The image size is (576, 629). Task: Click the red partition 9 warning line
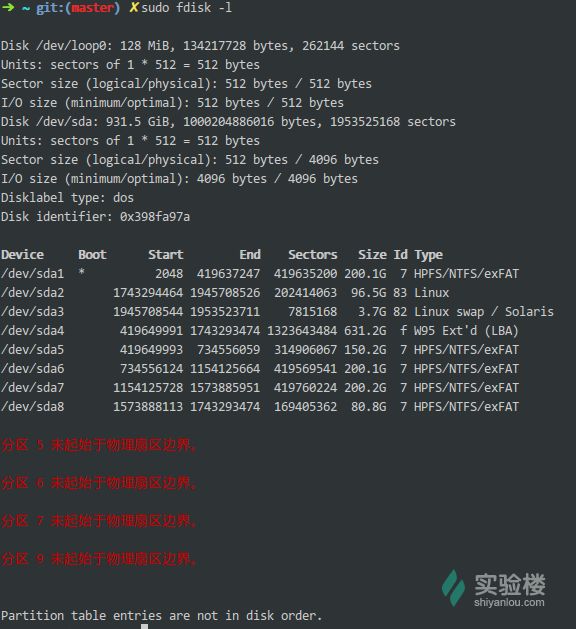click(x=99, y=559)
